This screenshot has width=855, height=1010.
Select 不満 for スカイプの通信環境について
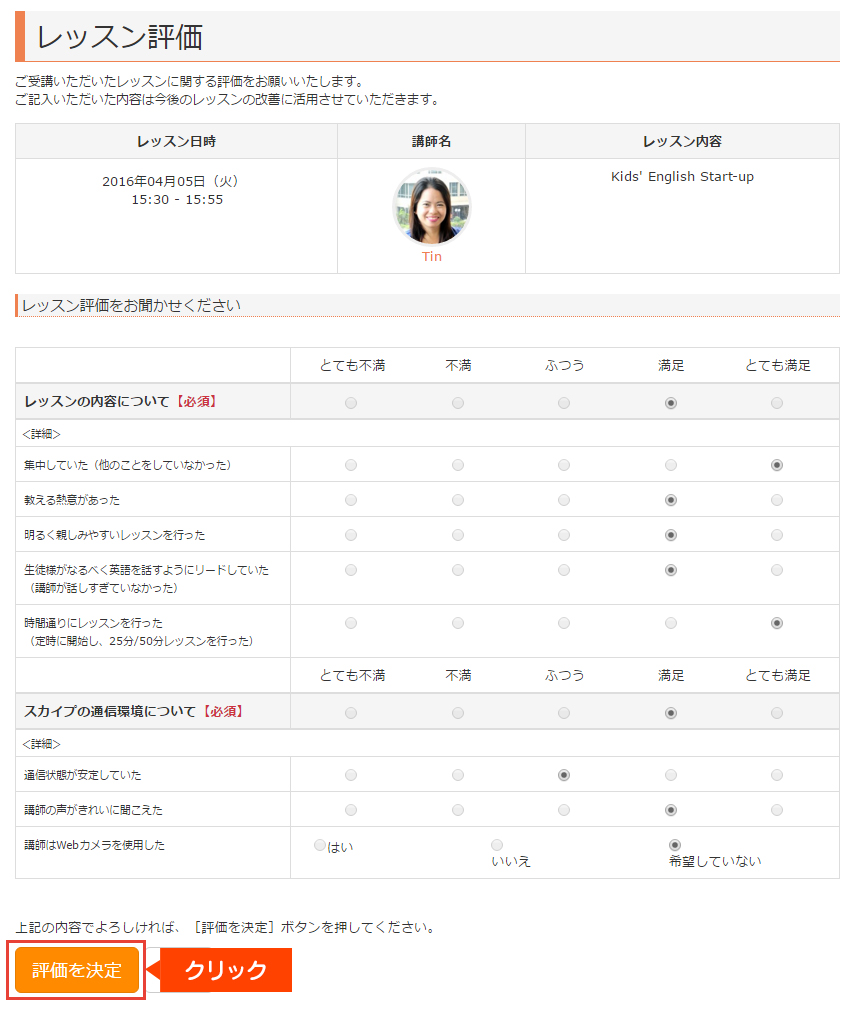457,713
